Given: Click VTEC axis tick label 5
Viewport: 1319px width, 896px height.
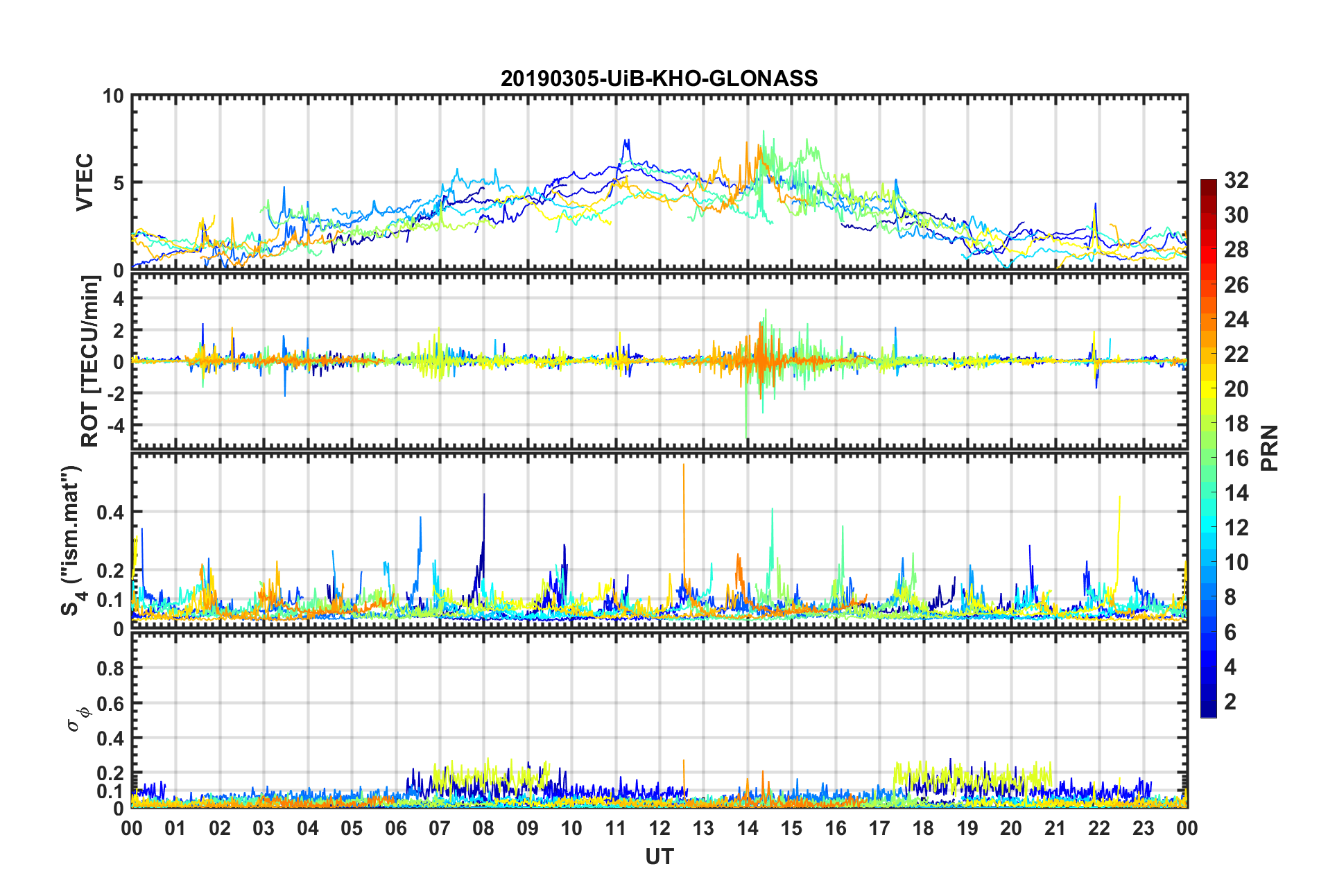Looking at the screenshot, I should [x=117, y=183].
